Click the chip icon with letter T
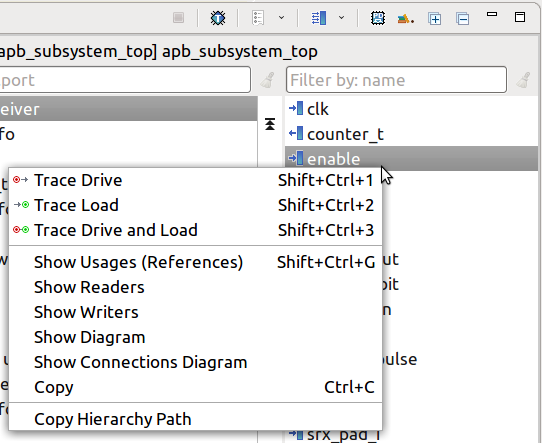Screen dimensions: 542x443 (218, 18)
